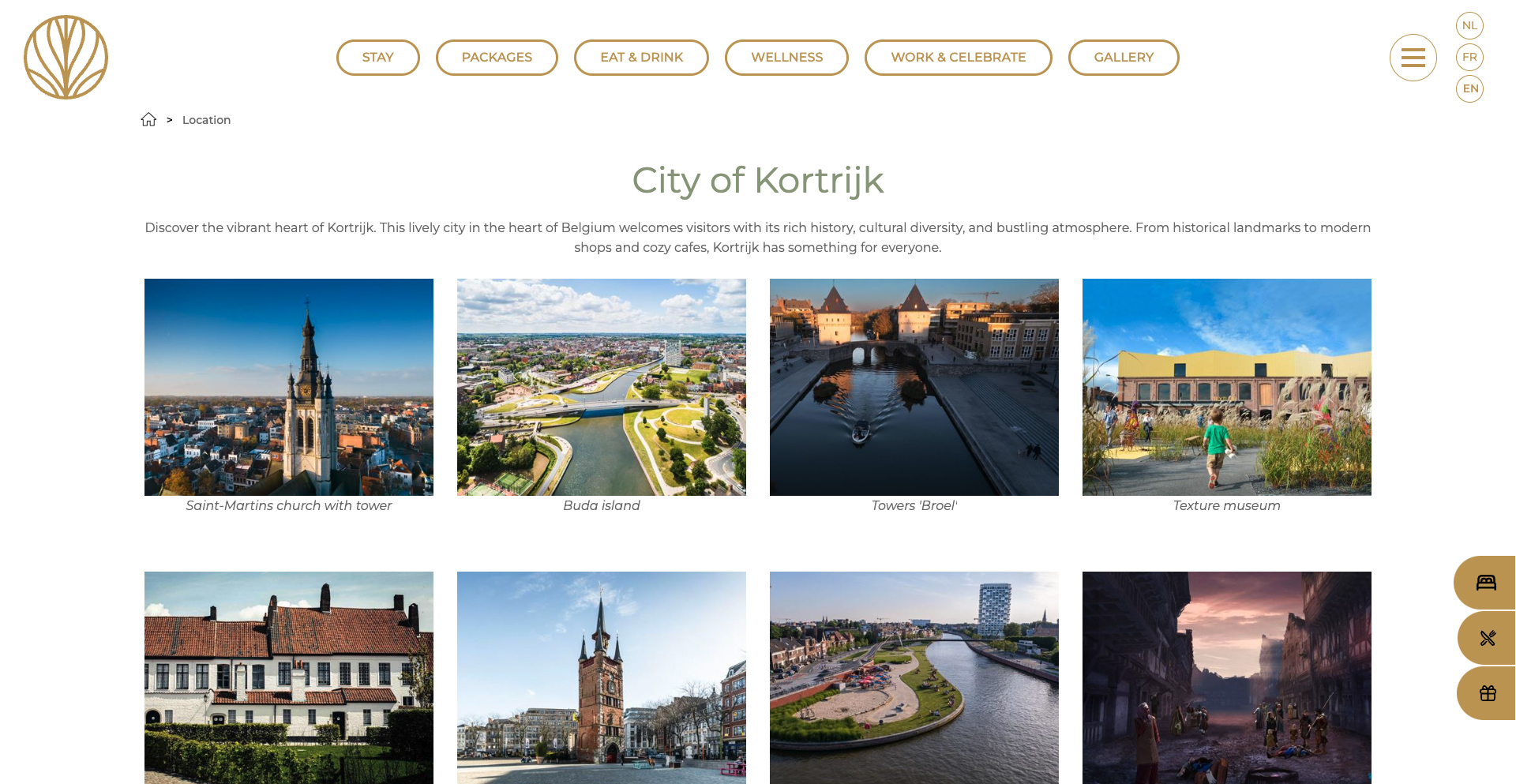This screenshot has height=784, width=1516.
Task: Navigate to Wellness
Action: pyautogui.click(x=786, y=58)
